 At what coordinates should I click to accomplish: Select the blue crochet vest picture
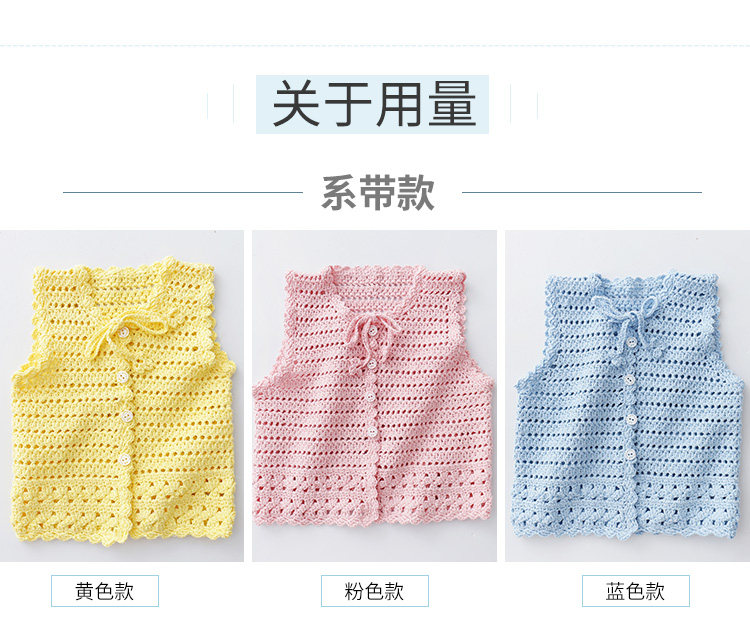pos(628,396)
